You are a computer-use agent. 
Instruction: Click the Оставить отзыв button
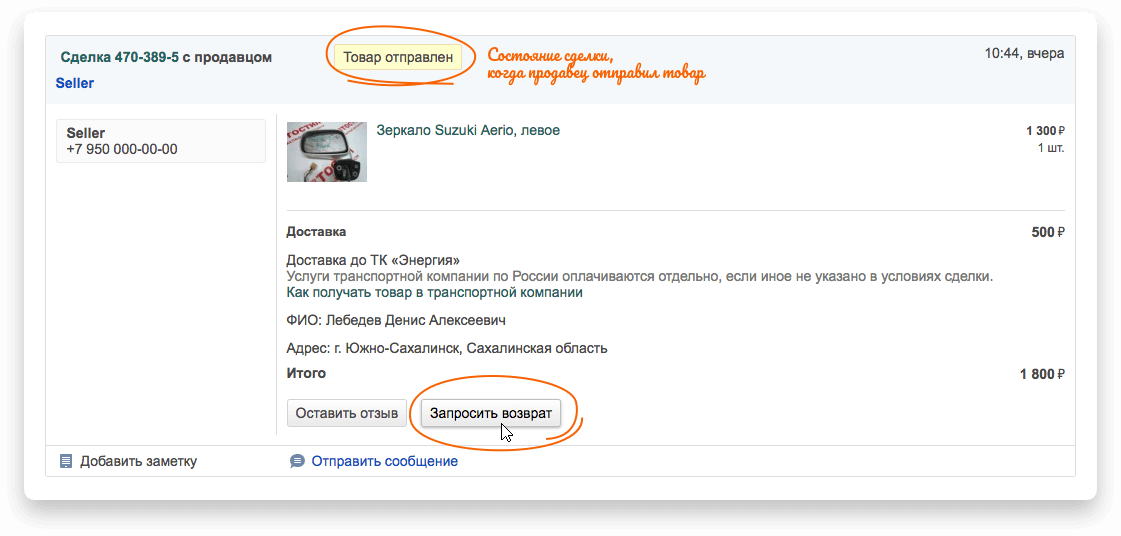coord(347,413)
